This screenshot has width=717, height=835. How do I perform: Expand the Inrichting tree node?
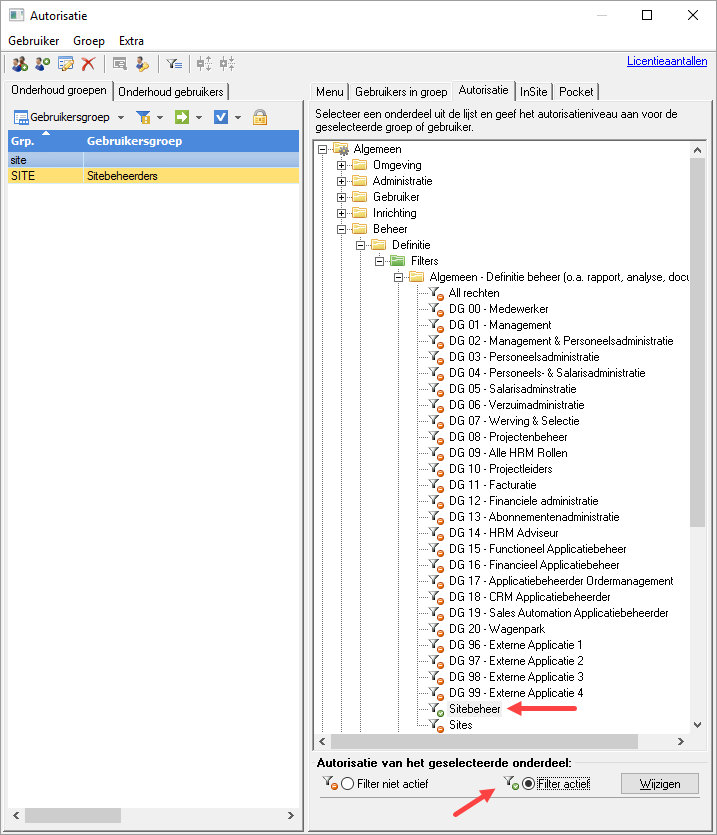coord(341,214)
